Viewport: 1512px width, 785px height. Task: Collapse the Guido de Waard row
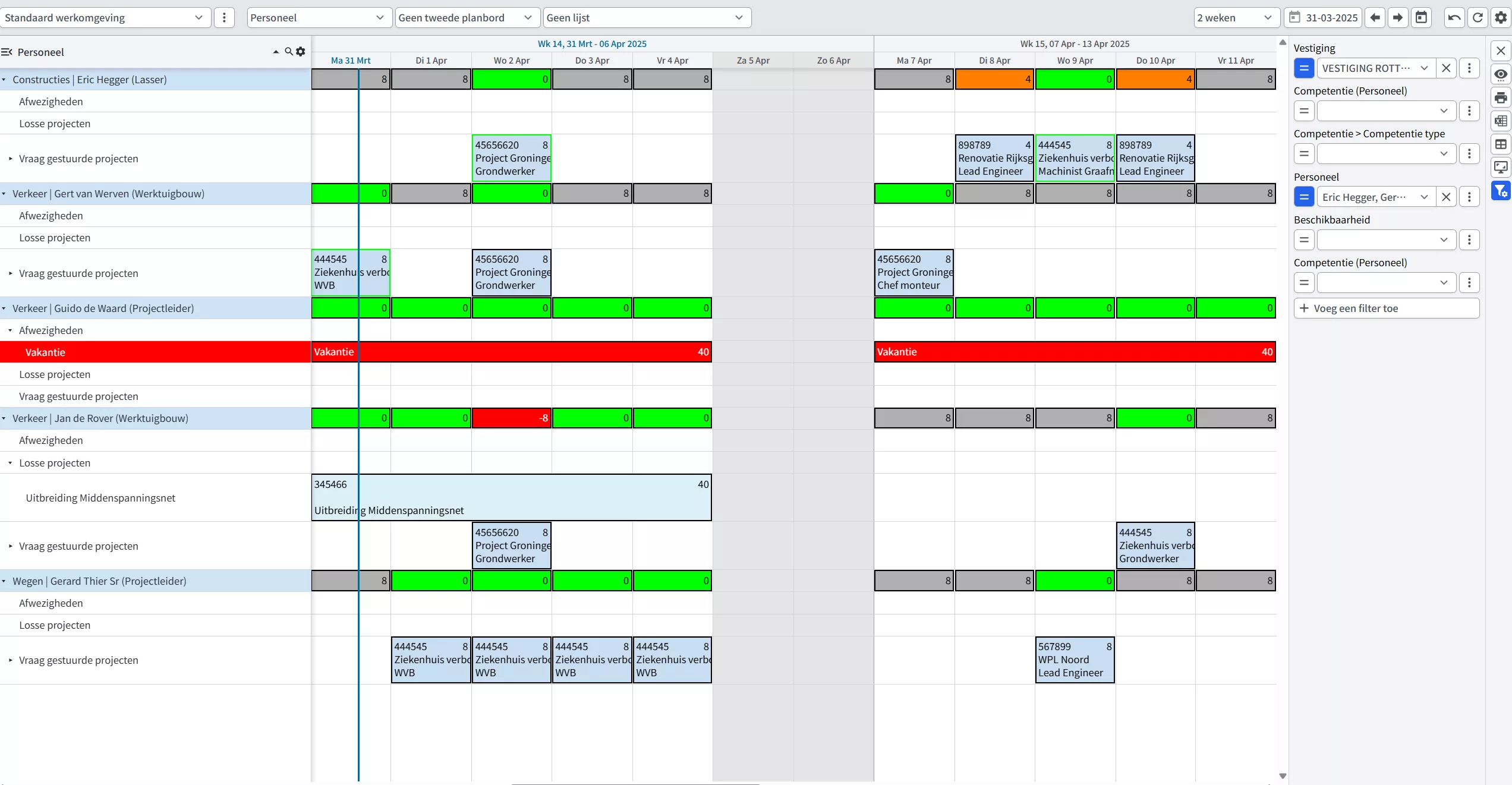(x=4, y=308)
